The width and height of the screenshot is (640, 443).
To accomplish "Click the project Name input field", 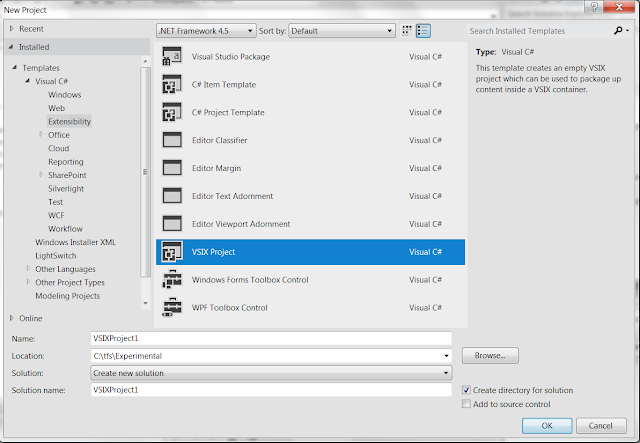I will coord(271,338).
